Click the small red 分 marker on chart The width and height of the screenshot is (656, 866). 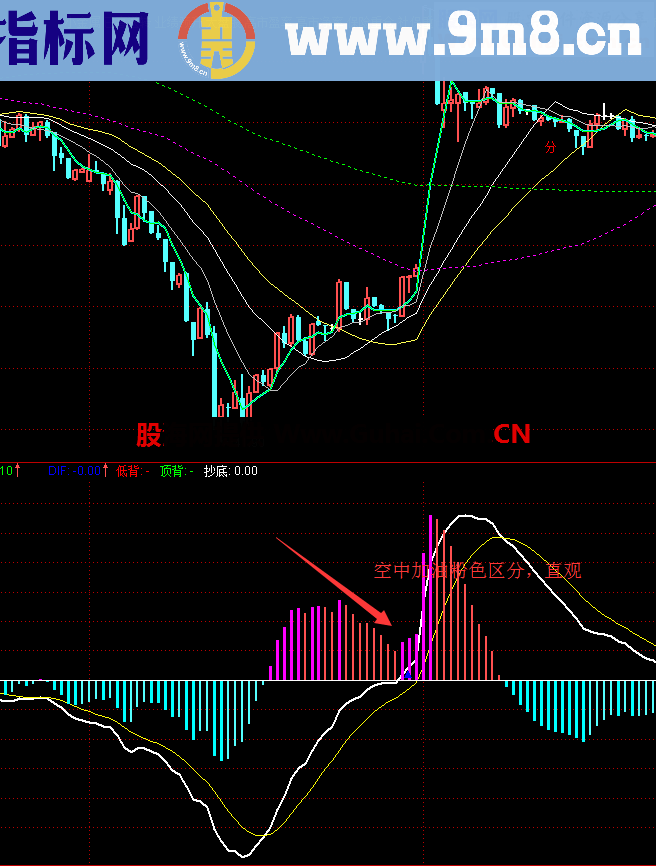coord(550,147)
